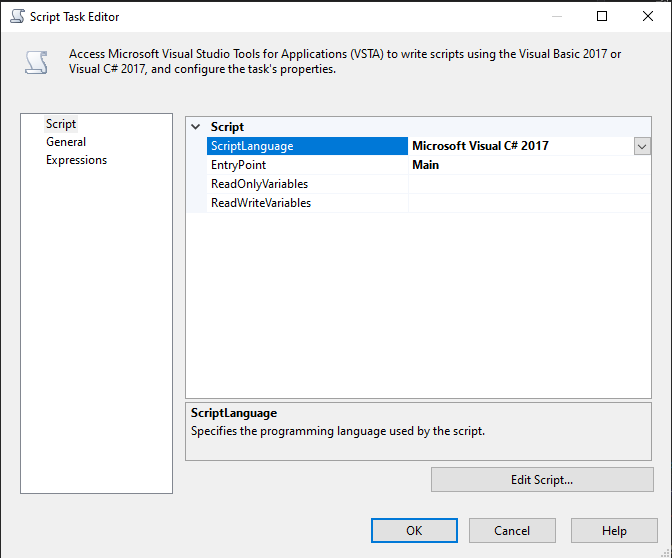Select the ScriptLanguage property row label

tap(252, 146)
